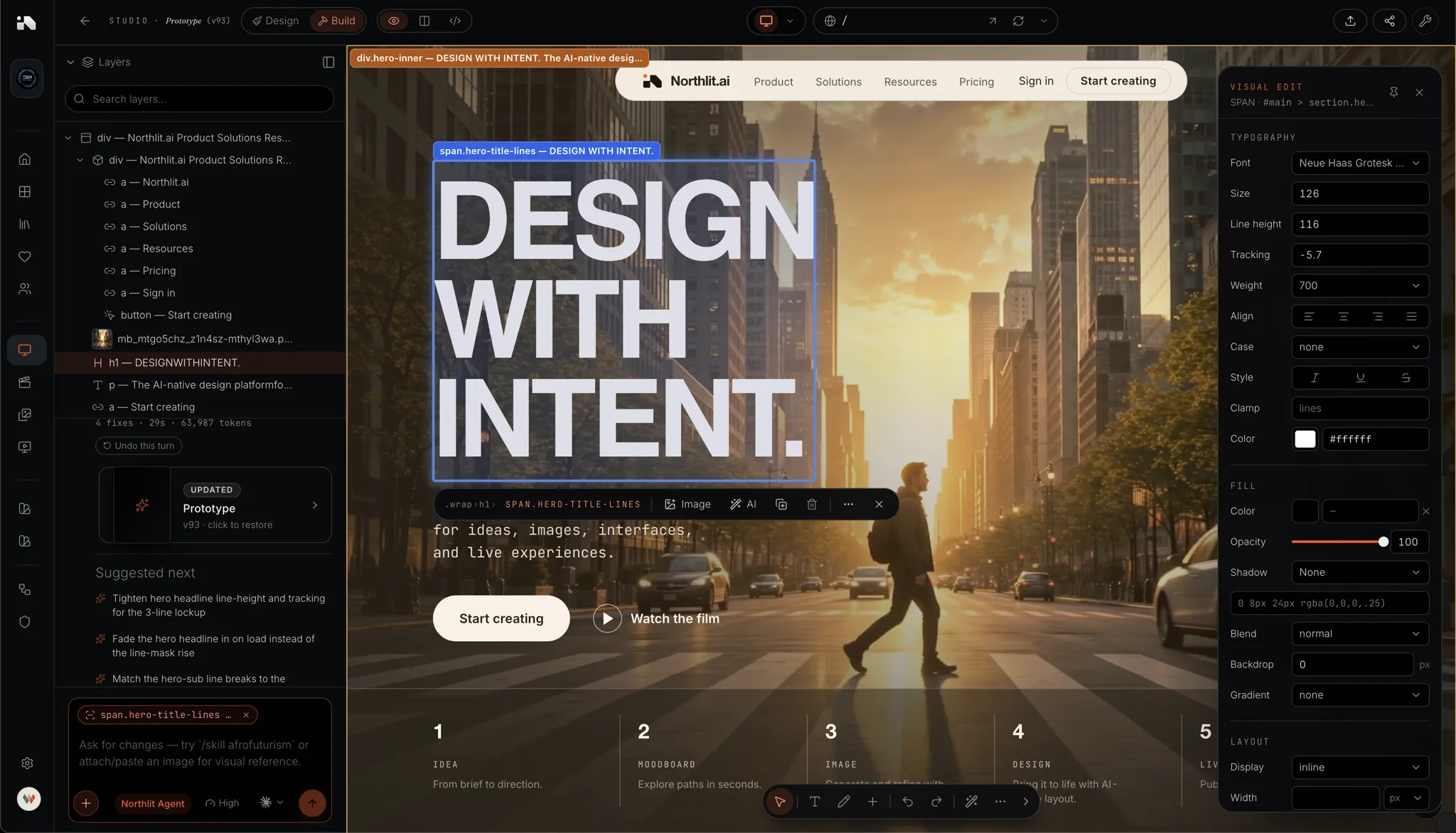Duplicate the selected span element

pyautogui.click(x=781, y=504)
